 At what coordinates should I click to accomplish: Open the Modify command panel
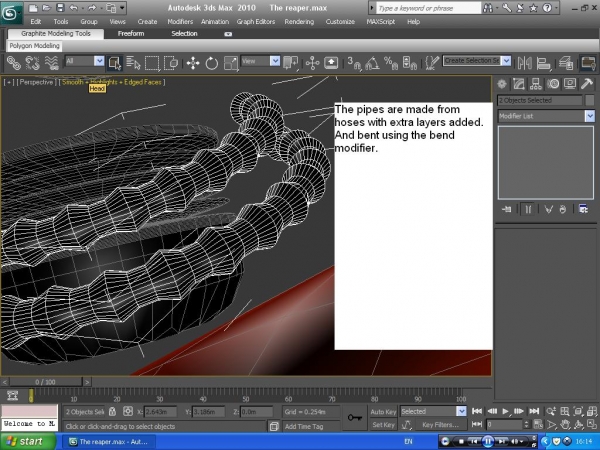(x=518, y=84)
